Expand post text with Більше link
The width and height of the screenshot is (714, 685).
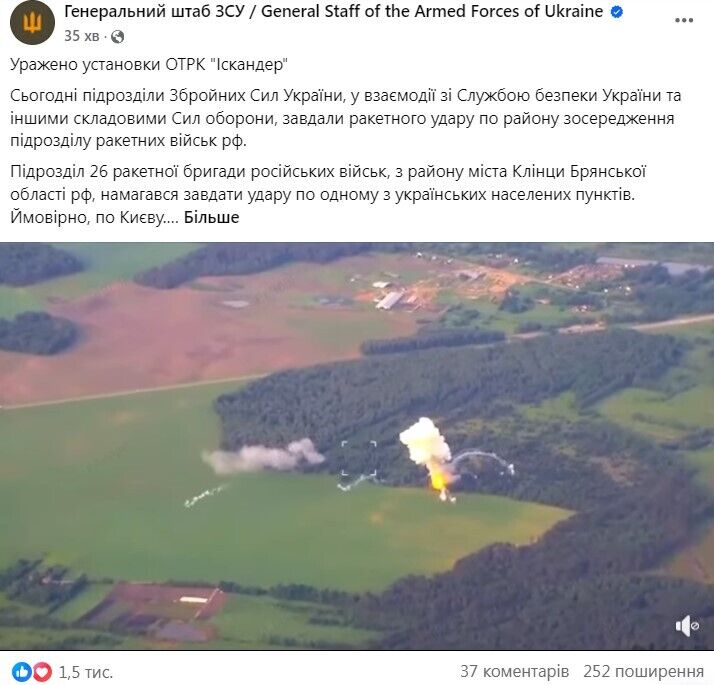click(211, 217)
